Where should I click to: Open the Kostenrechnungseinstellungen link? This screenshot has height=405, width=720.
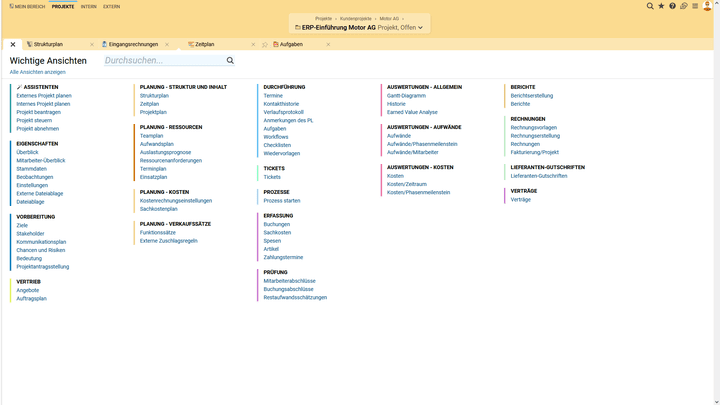point(176,201)
